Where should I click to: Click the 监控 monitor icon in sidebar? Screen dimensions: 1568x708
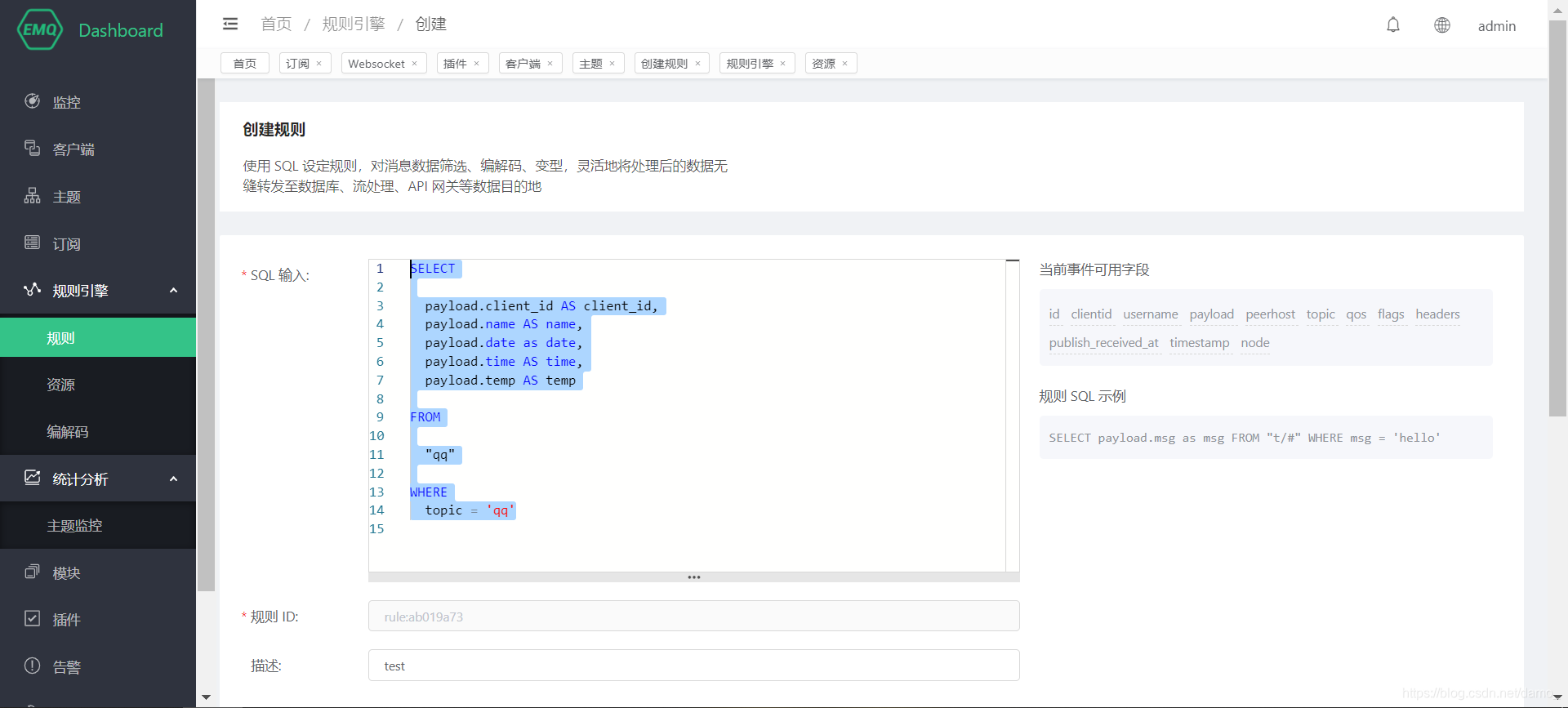point(32,101)
